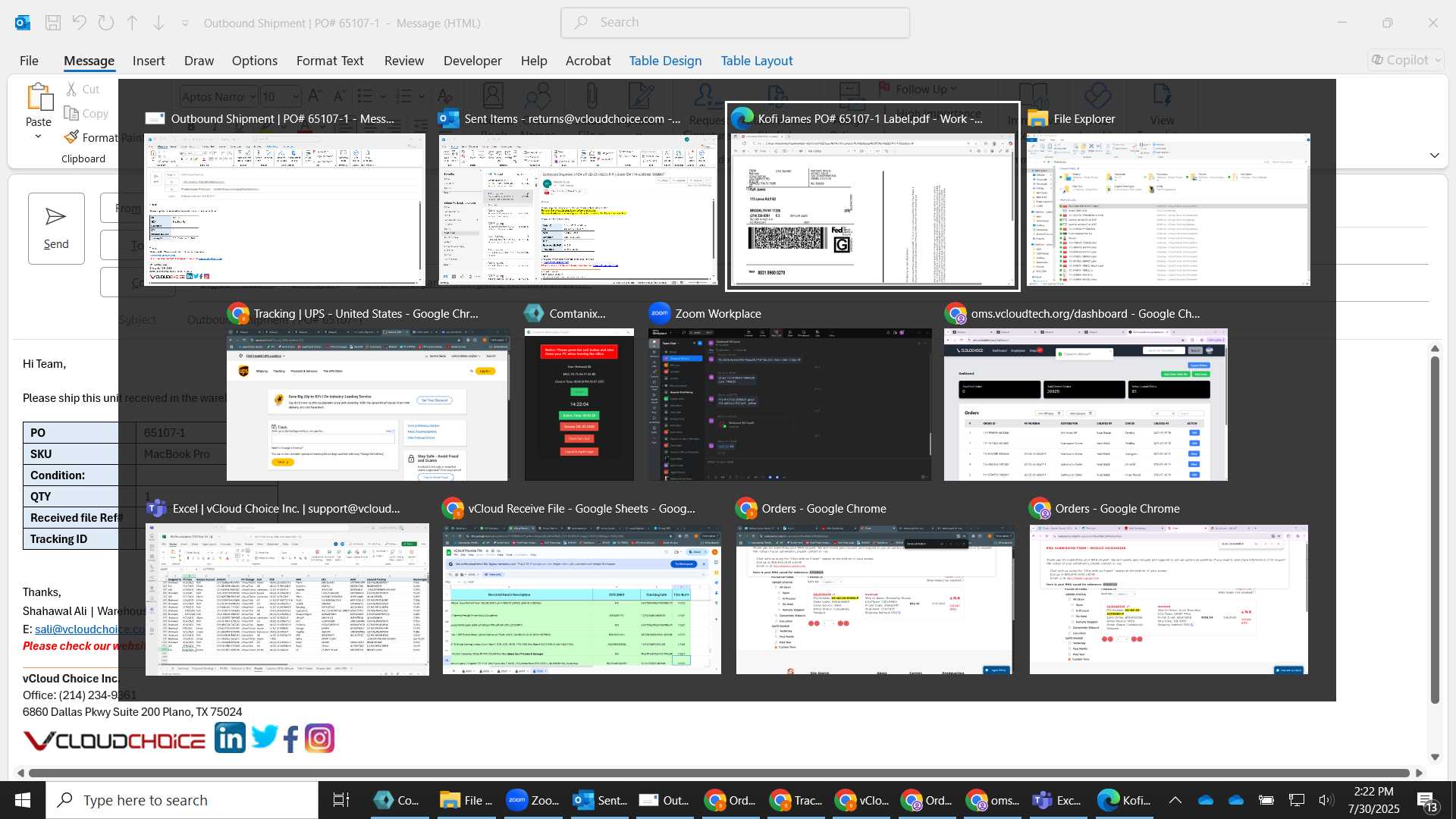This screenshot has height=819, width=1456.
Task: Click into the Search box
Action: point(736,23)
